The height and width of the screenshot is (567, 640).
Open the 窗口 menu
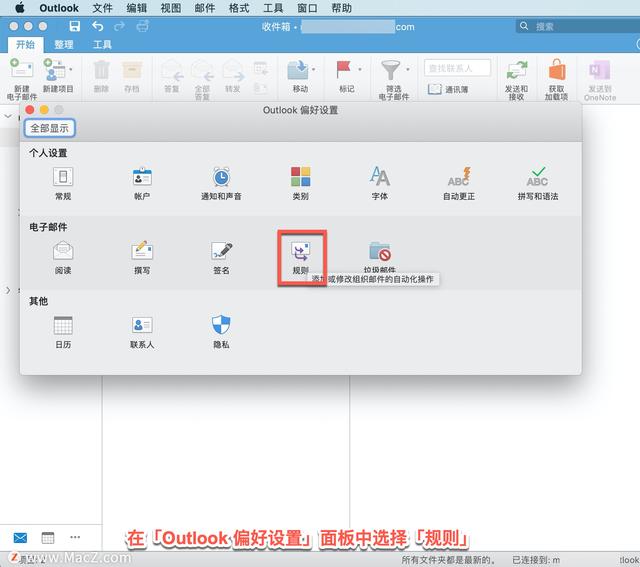(x=307, y=8)
